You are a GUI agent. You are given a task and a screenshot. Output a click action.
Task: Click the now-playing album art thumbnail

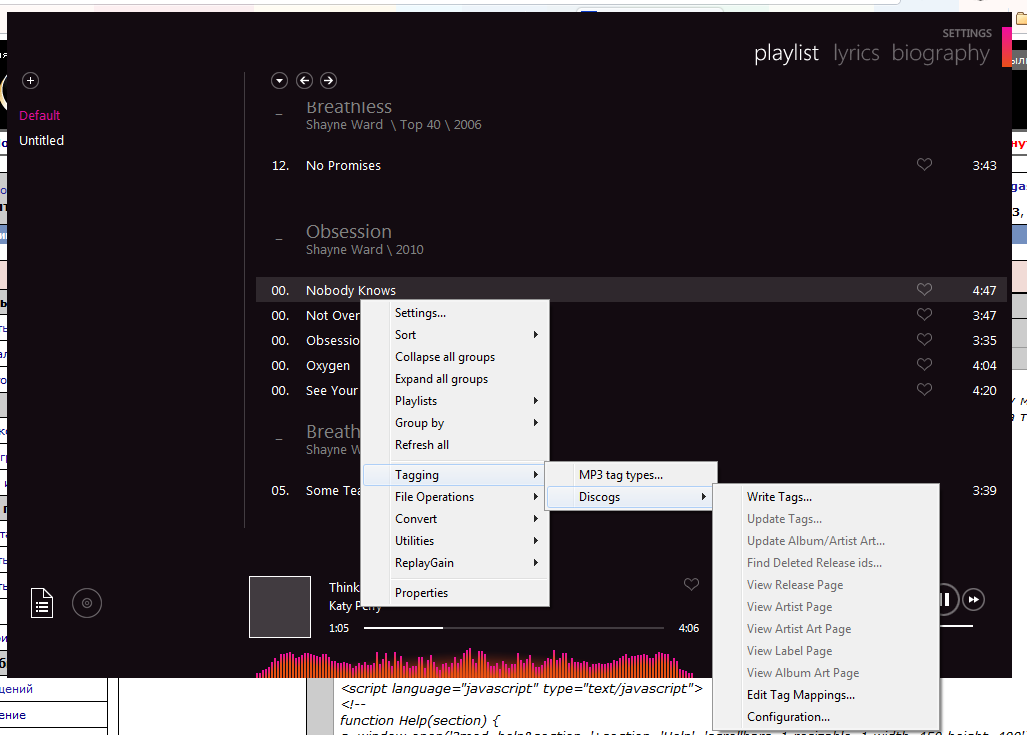click(280, 607)
